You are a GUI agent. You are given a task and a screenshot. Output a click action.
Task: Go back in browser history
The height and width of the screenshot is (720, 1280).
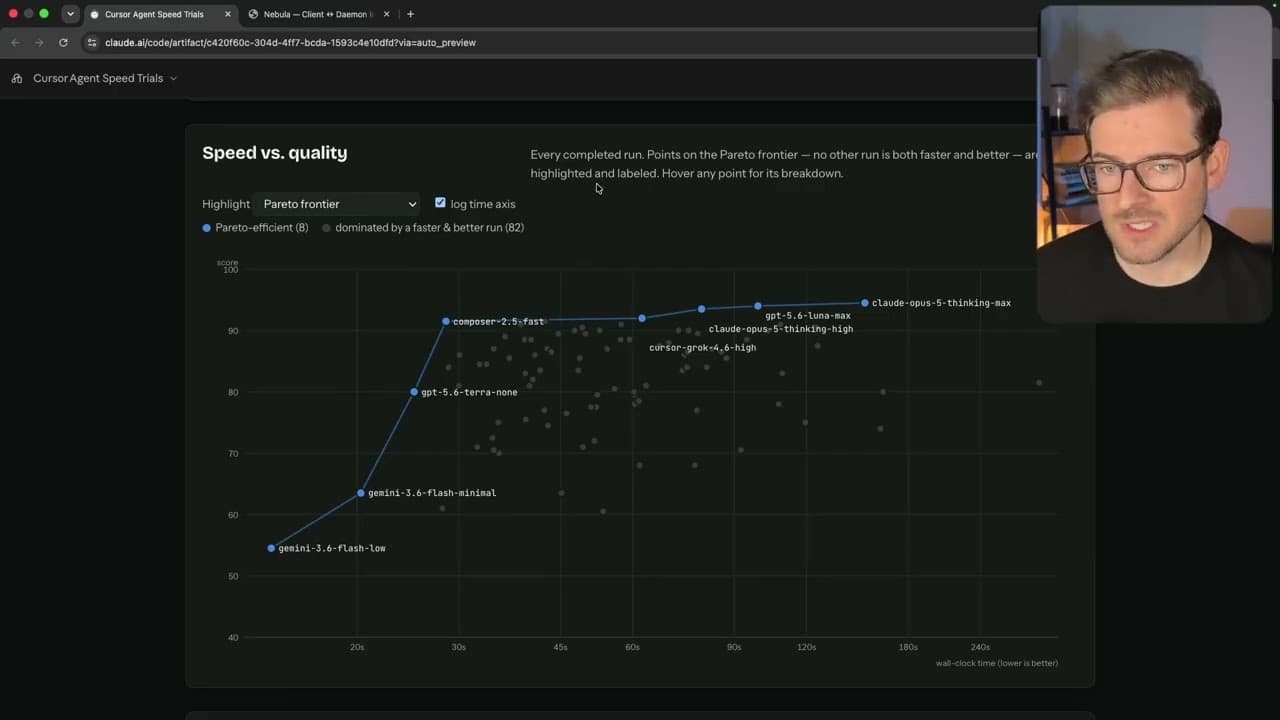15,43
